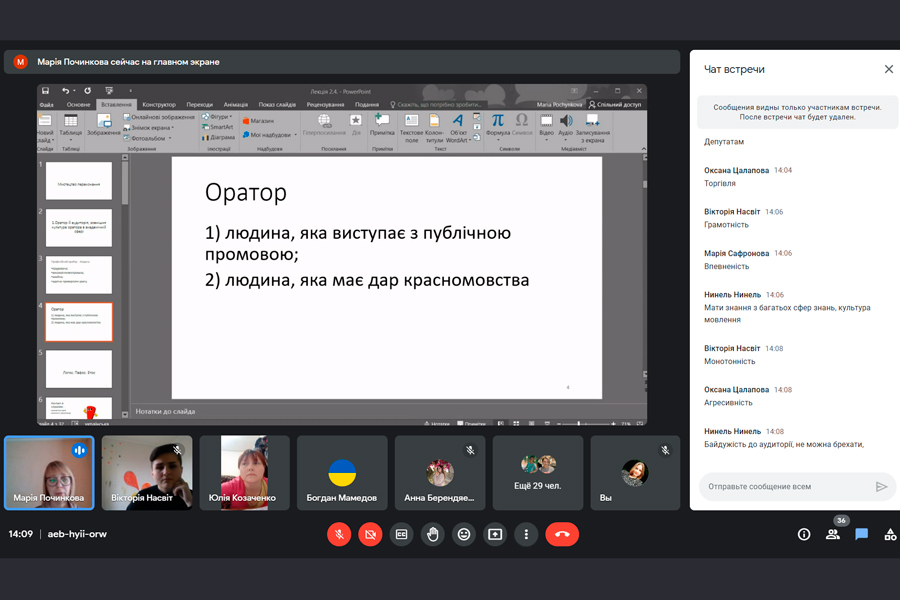Open the Конструктор ribbon tab
The width and height of the screenshot is (900, 600).
coord(158,104)
